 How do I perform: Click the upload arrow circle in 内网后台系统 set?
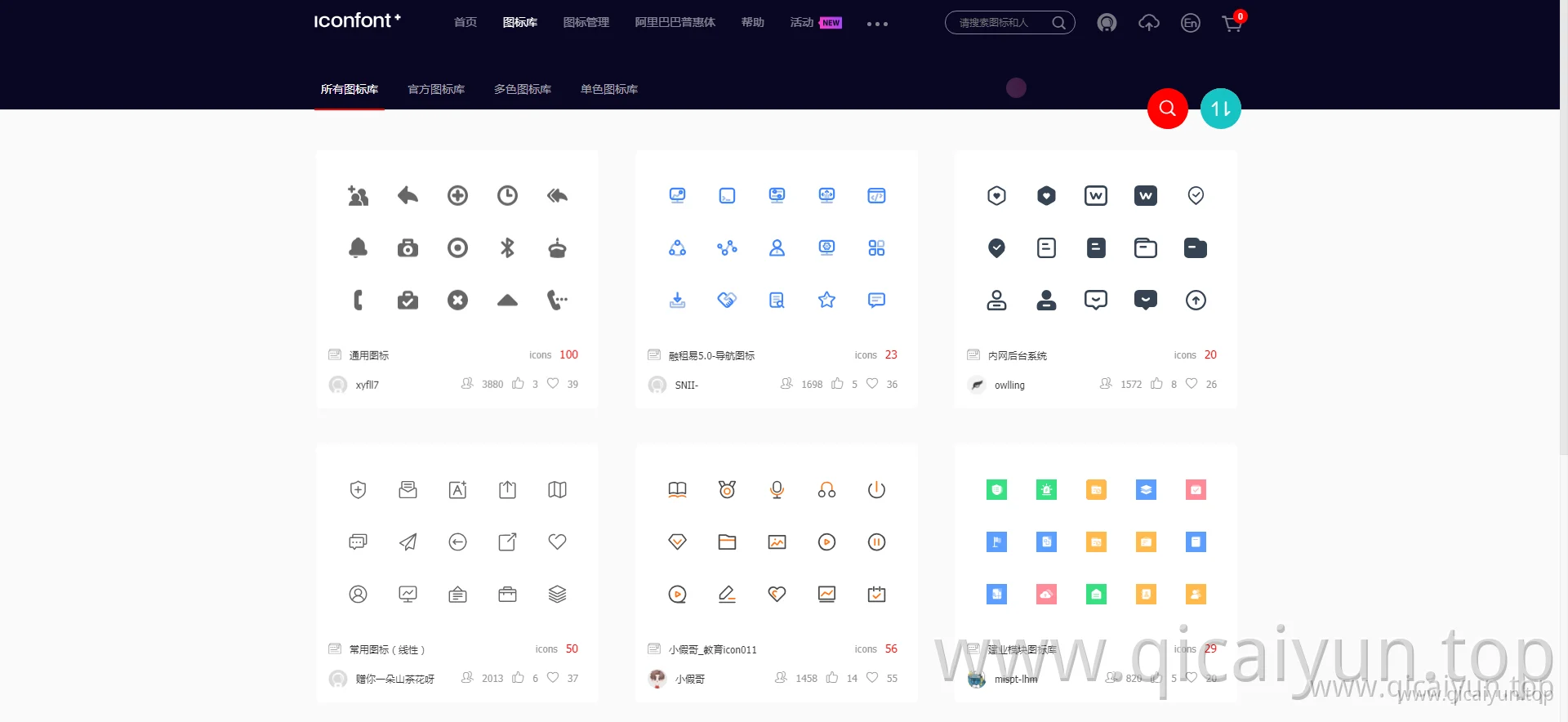click(1196, 300)
